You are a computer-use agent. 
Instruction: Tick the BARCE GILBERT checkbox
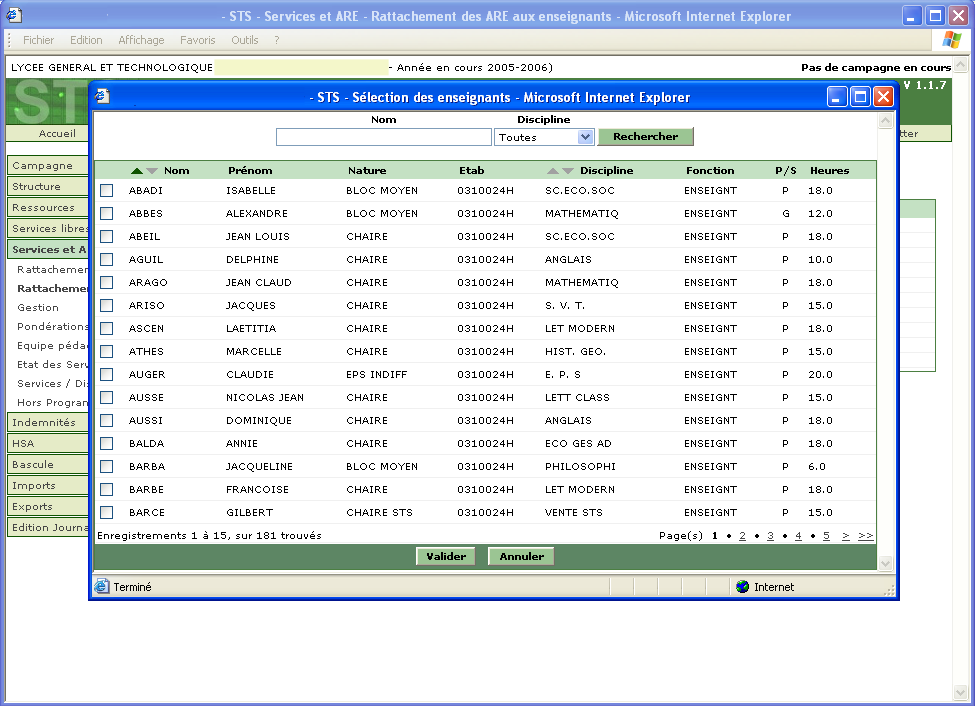point(107,513)
